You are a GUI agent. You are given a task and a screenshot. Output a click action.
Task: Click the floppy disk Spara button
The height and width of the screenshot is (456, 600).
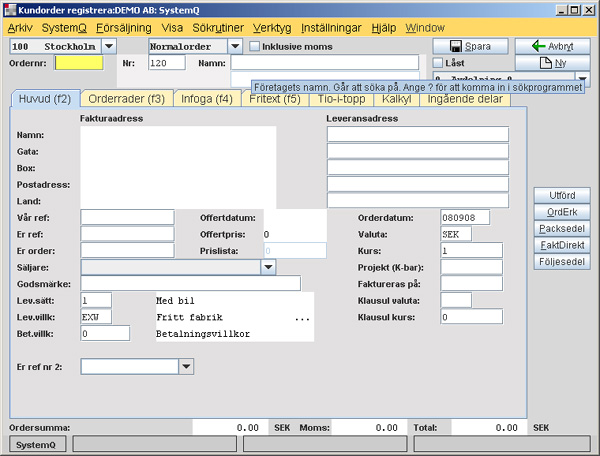pos(470,46)
